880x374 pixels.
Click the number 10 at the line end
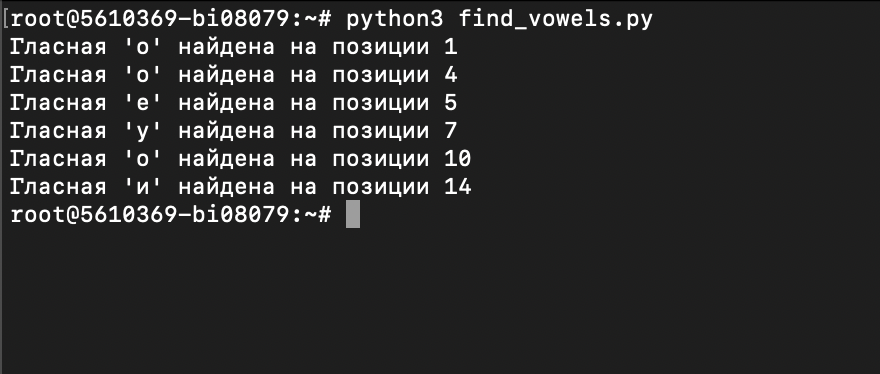point(457,159)
